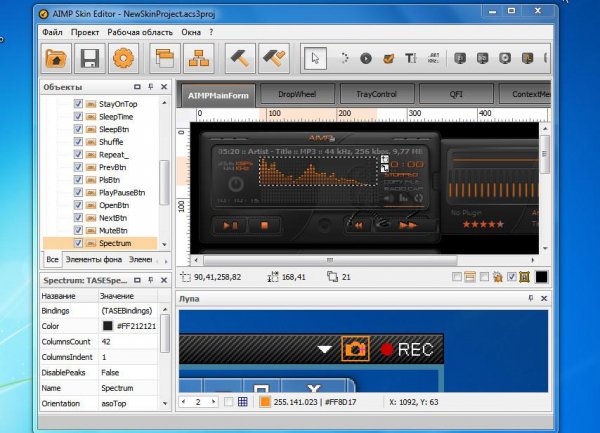Viewport: 600px width, 433px height.
Task: Switch to the QFI form tab
Action: pos(456,94)
